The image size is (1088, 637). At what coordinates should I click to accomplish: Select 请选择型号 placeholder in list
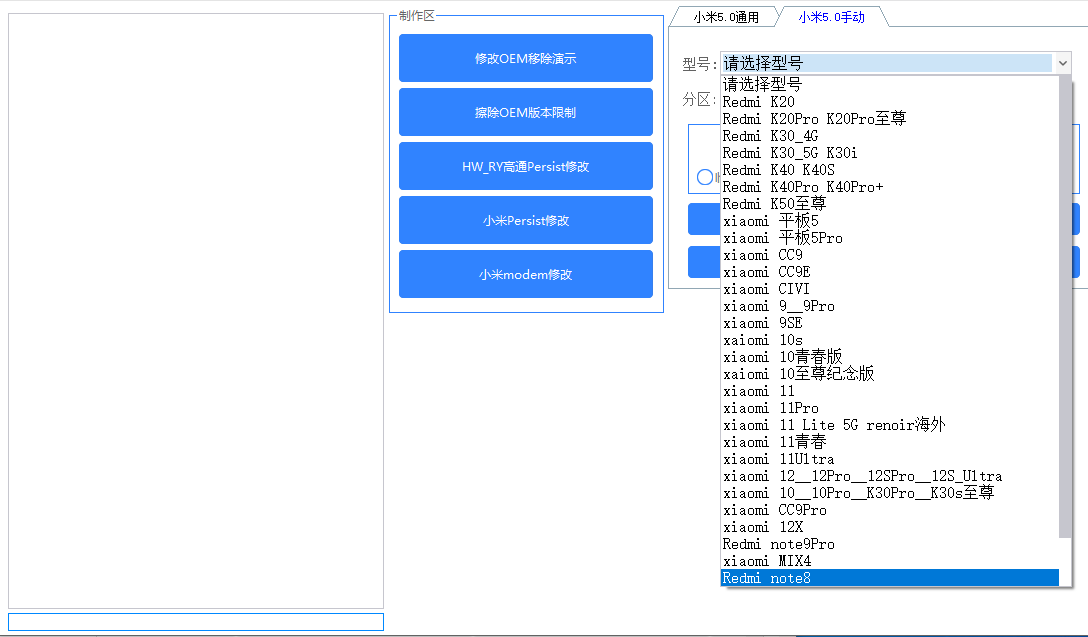coord(890,85)
